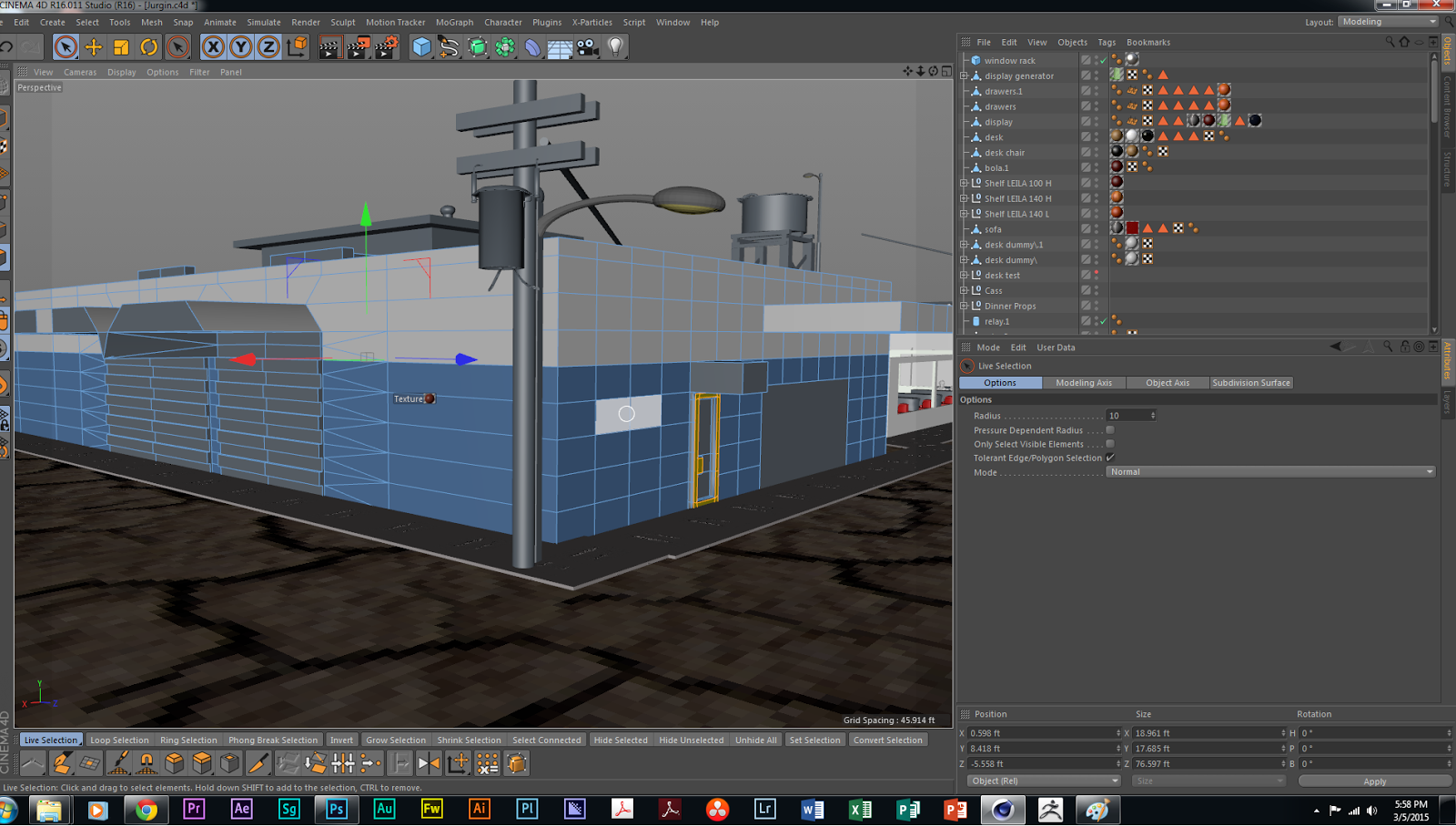Click the Light bulb object icon

(616, 47)
